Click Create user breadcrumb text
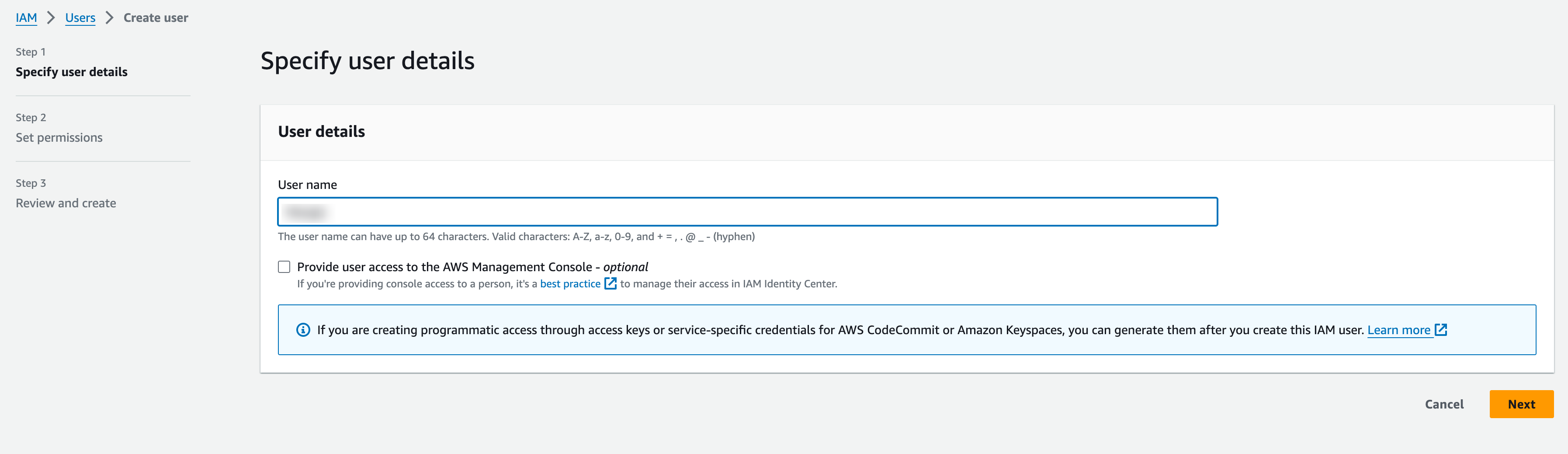The height and width of the screenshot is (454, 1568). [156, 17]
